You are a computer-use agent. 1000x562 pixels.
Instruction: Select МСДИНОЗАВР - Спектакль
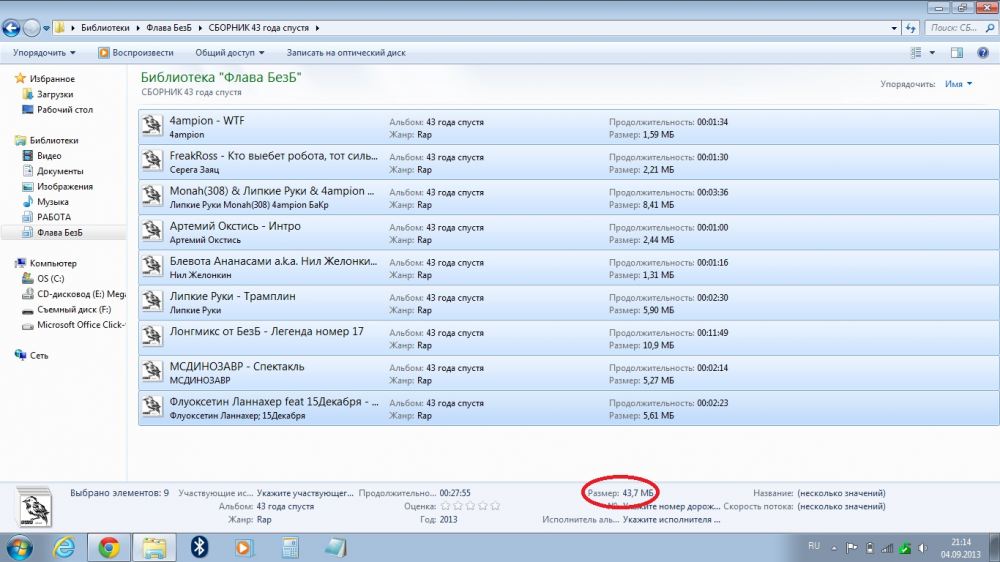tap(568, 373)
